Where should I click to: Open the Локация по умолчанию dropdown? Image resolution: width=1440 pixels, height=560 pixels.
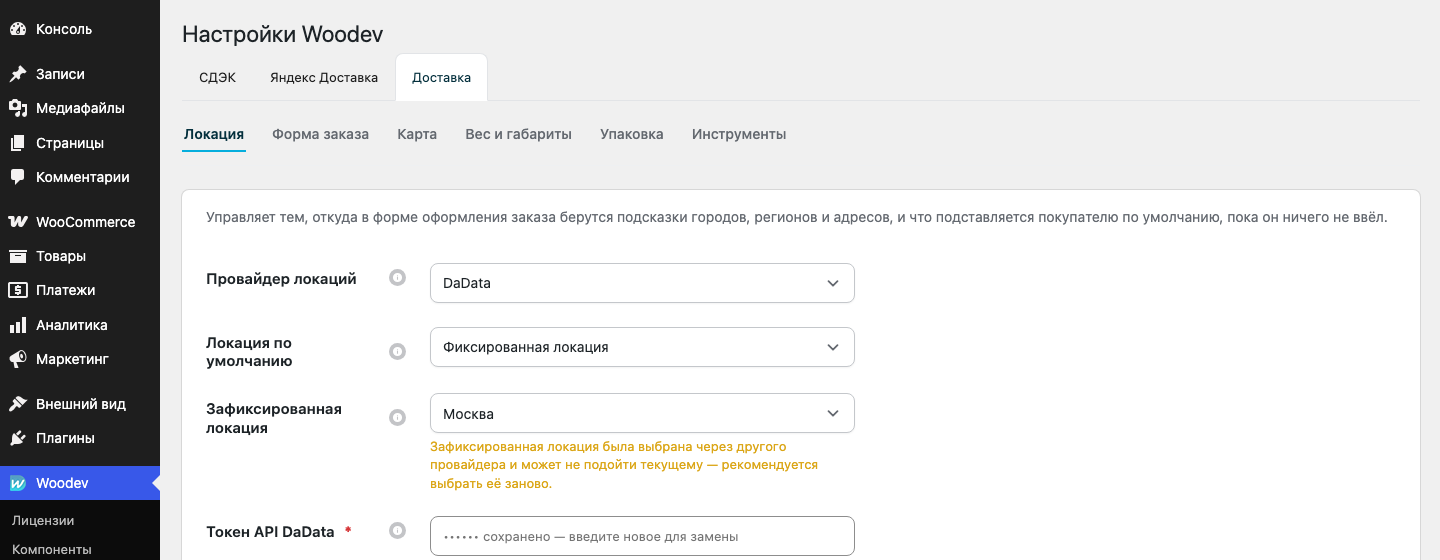pos(642,347)
